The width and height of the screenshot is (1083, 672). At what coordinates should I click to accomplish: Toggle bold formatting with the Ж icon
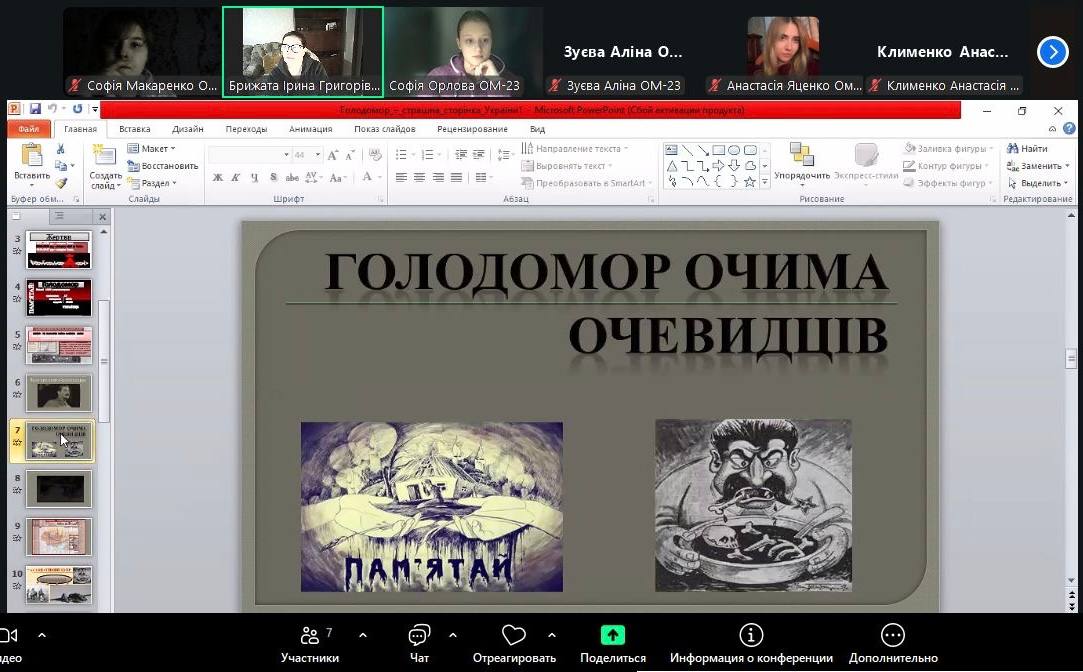[217, 177]
